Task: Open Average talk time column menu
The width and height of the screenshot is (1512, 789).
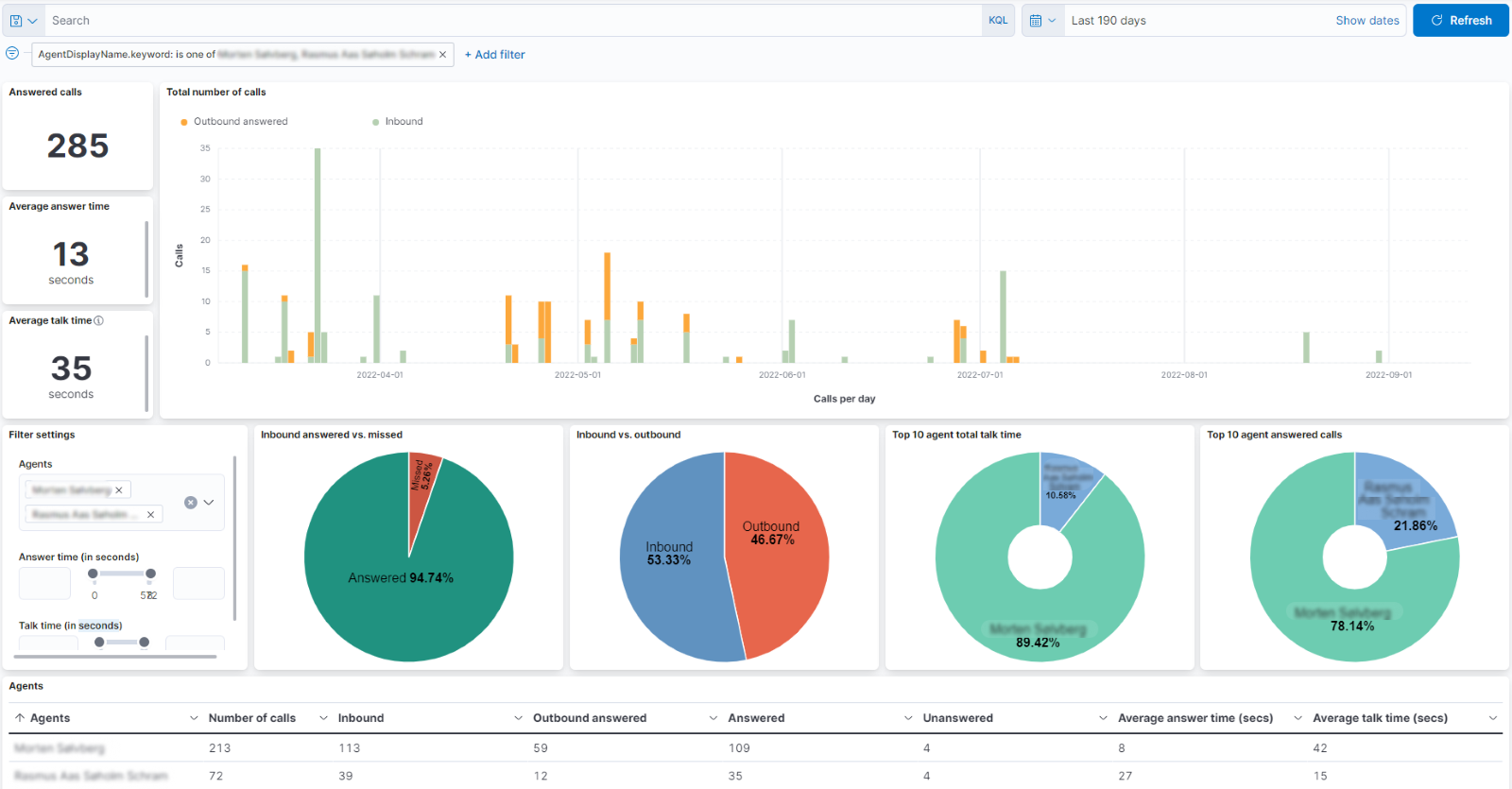Action: [x=1493, y=718]
